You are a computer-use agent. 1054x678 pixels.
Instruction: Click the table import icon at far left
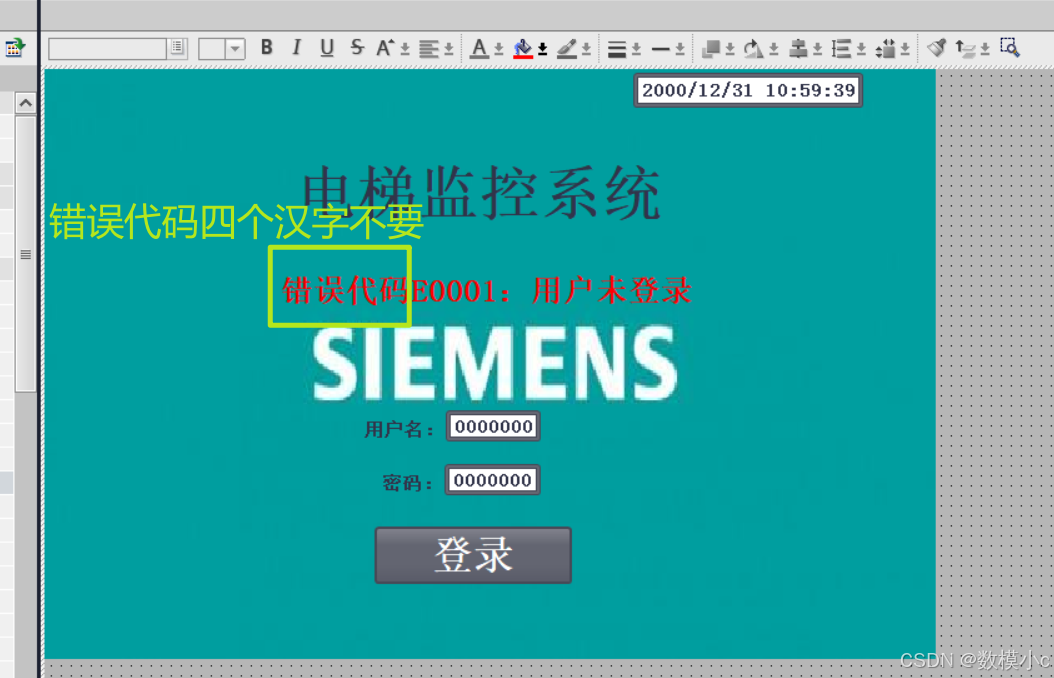(15, 48)
